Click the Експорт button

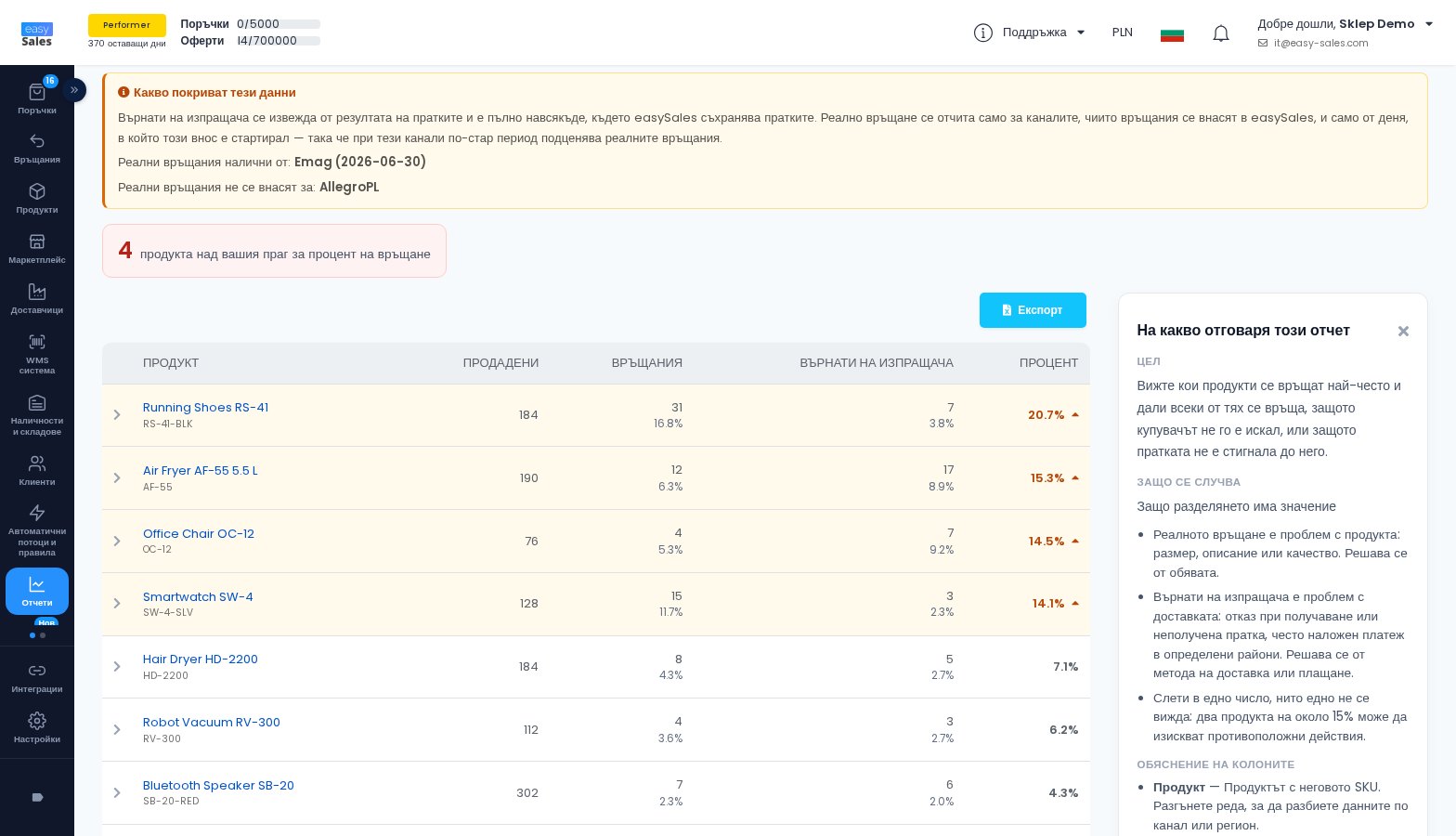click(1033, 310)
